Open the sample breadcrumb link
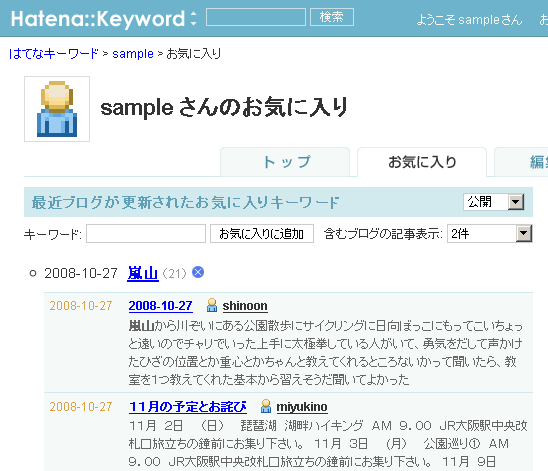 (x=133, y=54)
